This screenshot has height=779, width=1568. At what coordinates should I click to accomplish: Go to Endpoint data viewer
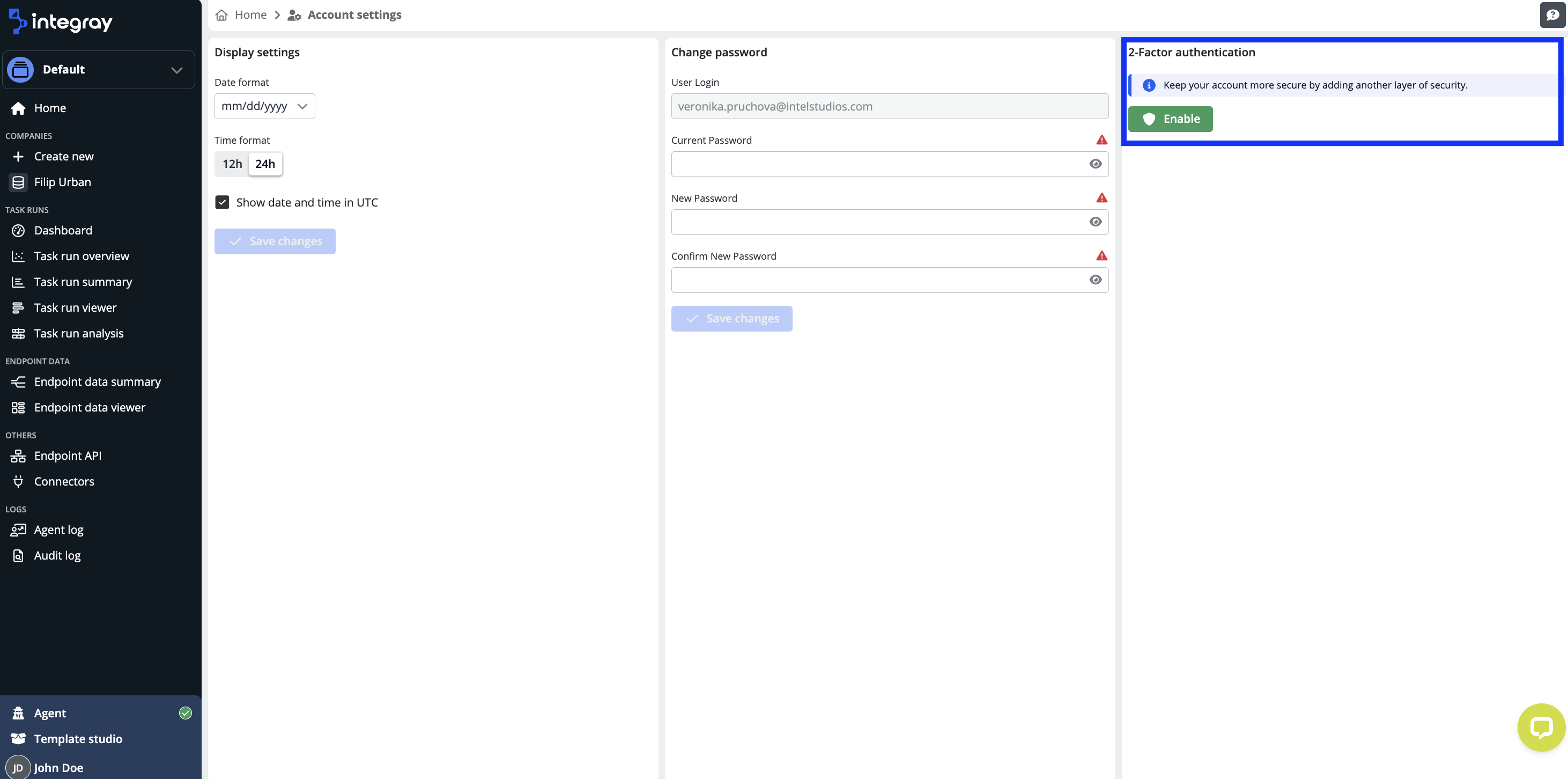click(90, 407)
